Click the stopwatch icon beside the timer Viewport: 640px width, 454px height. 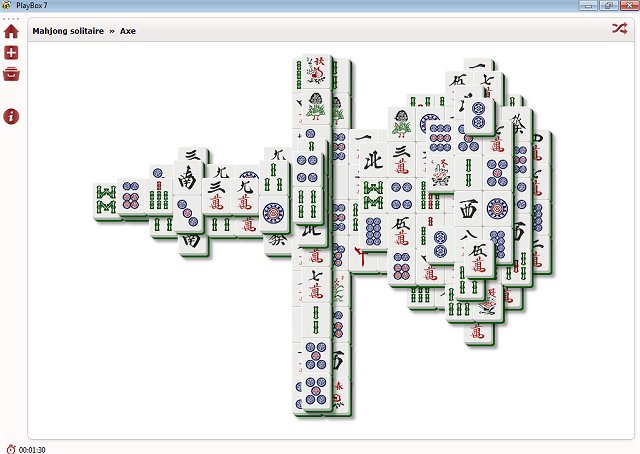tap(11, 449)
